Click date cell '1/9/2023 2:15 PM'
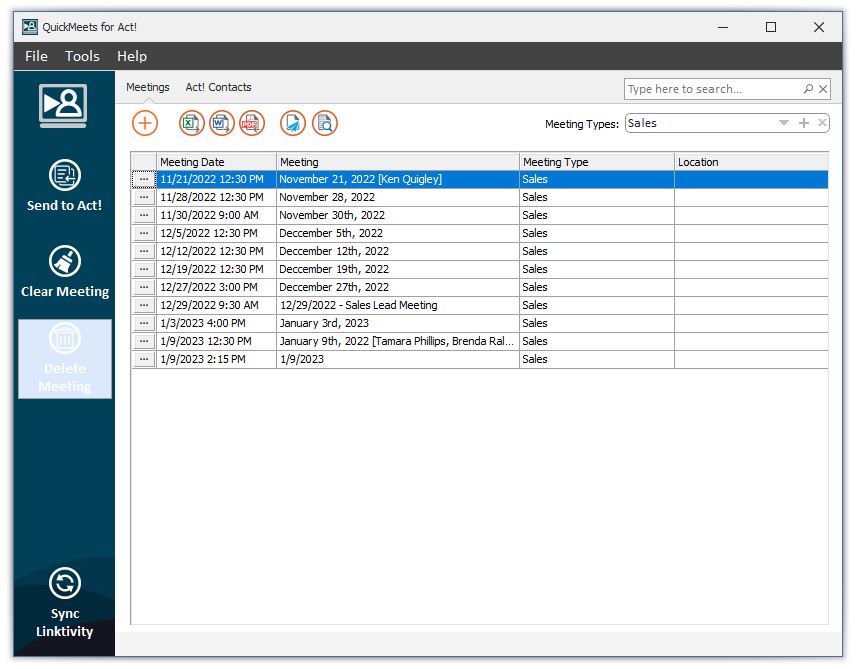The image size is (857, 669). click(x=216, y=360)
